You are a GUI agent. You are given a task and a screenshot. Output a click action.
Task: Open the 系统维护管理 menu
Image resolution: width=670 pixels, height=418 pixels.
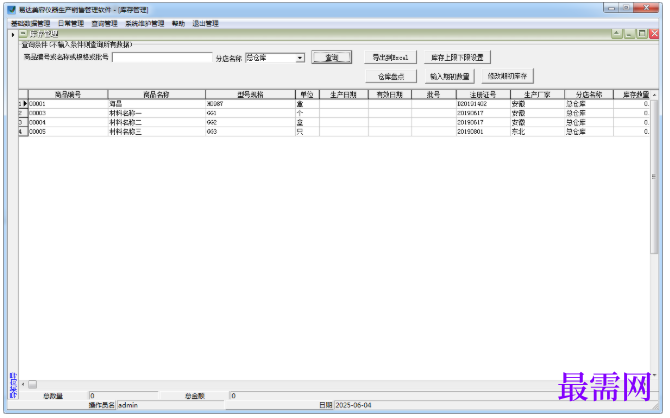click(144, 24)
